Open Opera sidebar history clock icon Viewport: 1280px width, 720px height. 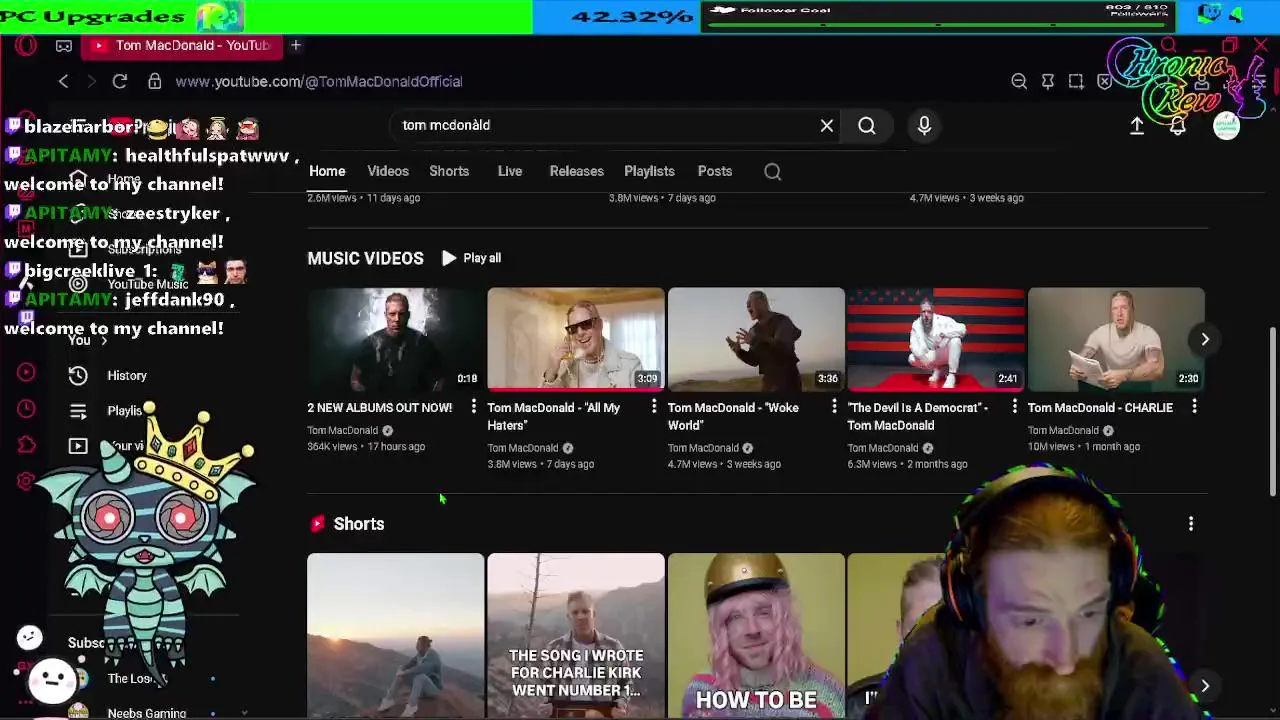pos(26,409)
